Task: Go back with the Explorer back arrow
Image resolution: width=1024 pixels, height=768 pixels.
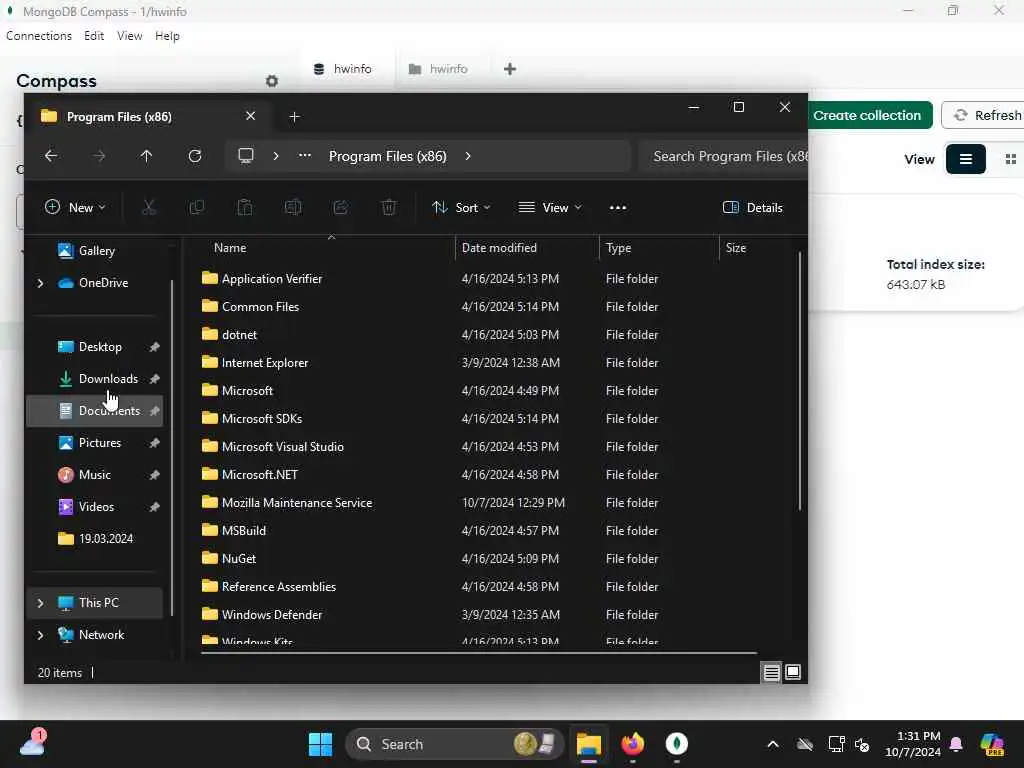Action: coord(51,156)
